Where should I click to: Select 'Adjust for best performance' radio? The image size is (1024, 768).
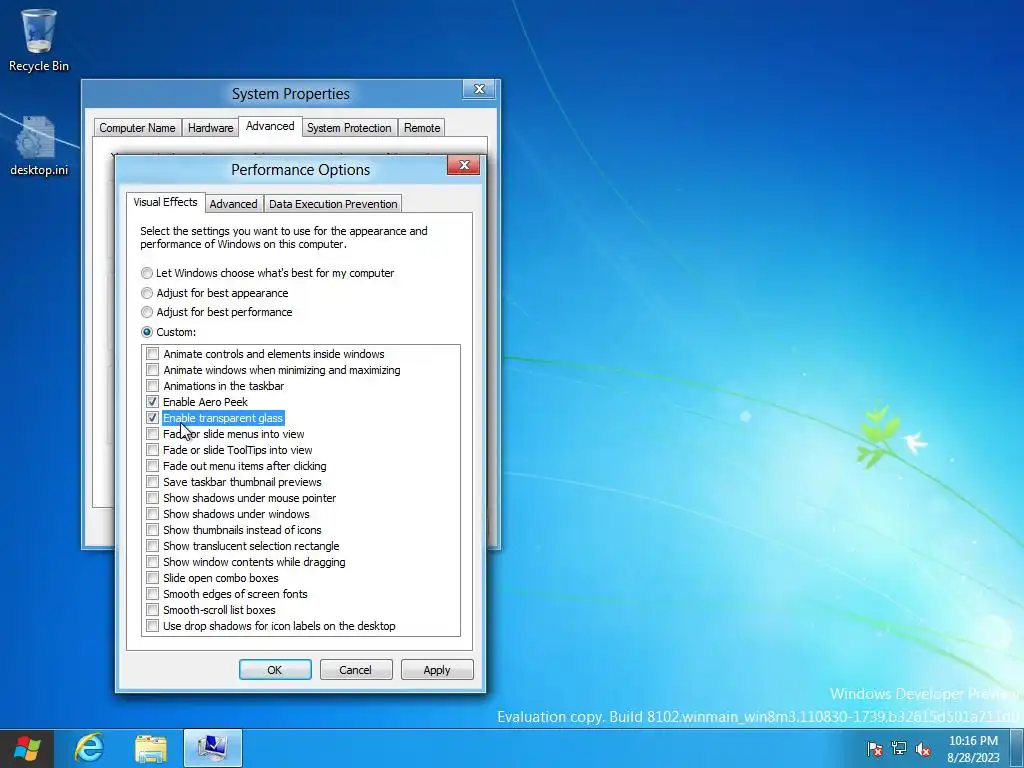tap(147, 312)
